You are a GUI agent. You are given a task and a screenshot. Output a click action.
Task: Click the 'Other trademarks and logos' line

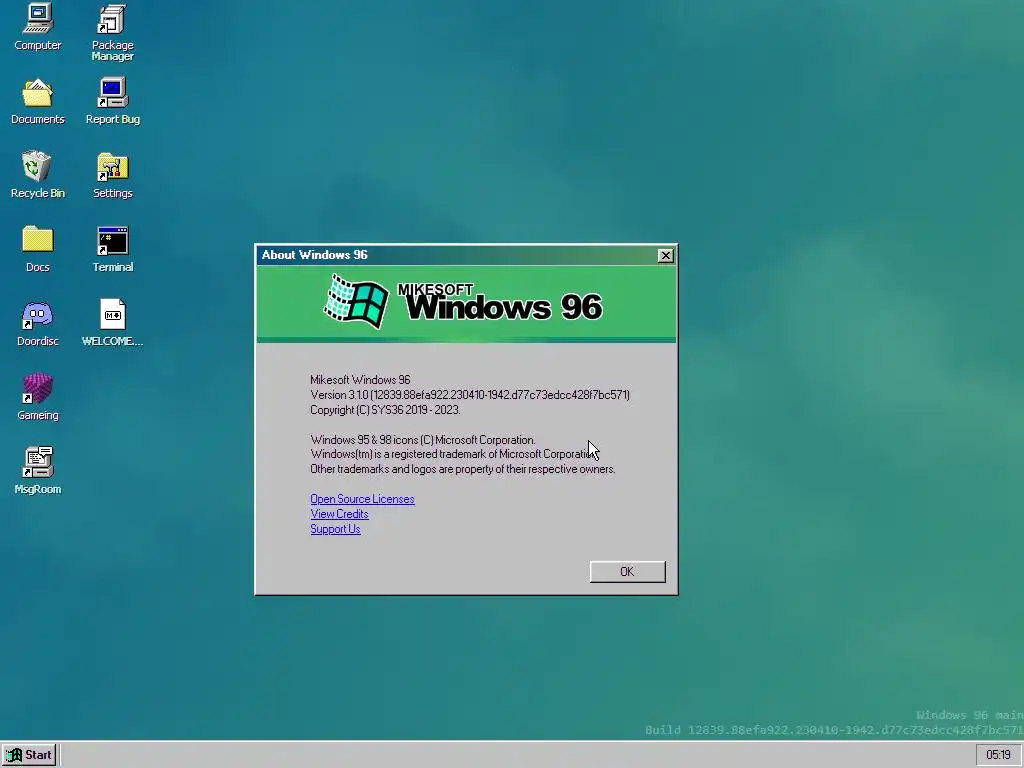pos(462,470)
